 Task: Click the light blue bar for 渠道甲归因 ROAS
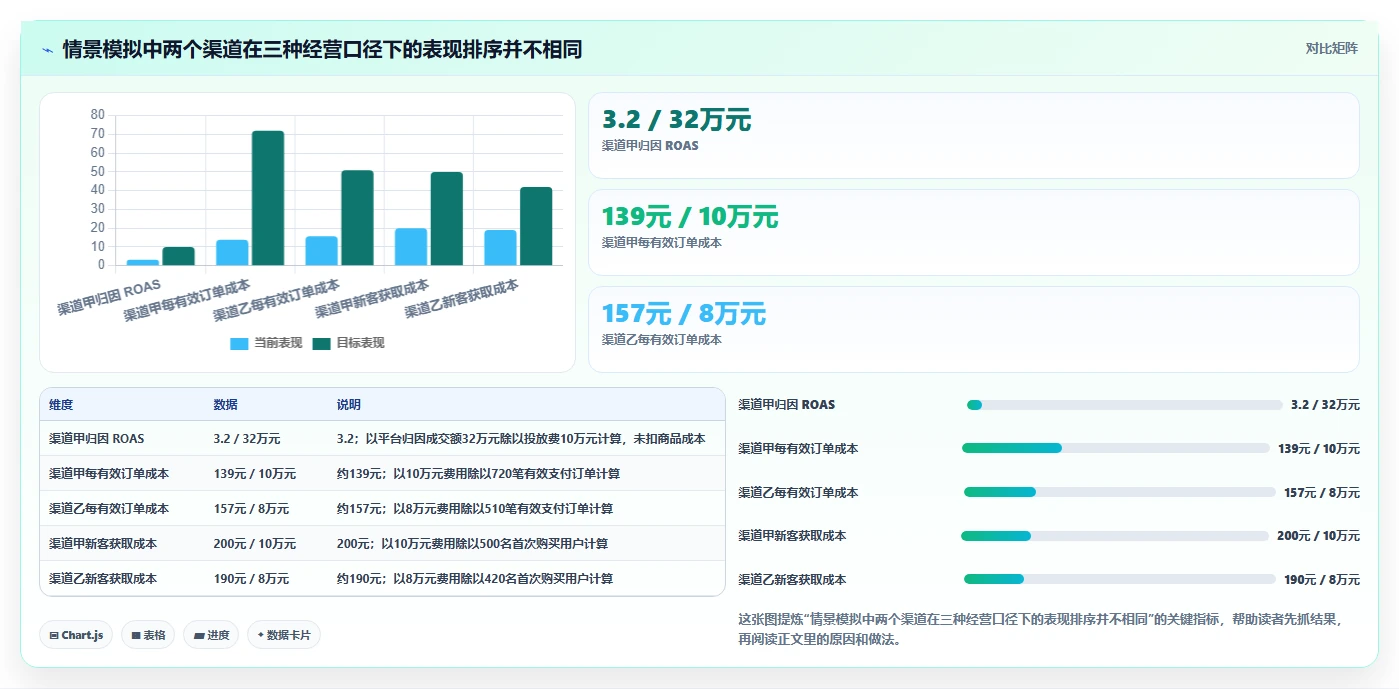[143, 262]
